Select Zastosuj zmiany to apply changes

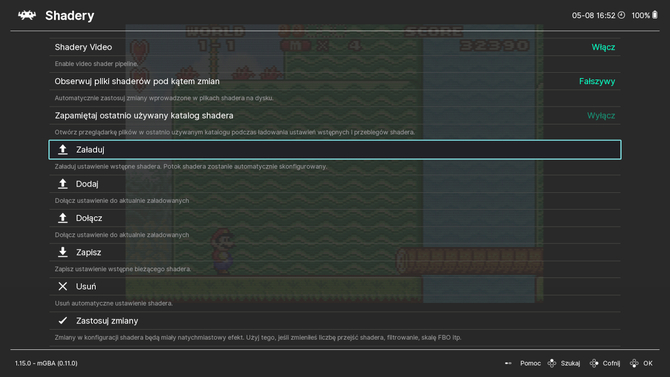pos(335,321)
